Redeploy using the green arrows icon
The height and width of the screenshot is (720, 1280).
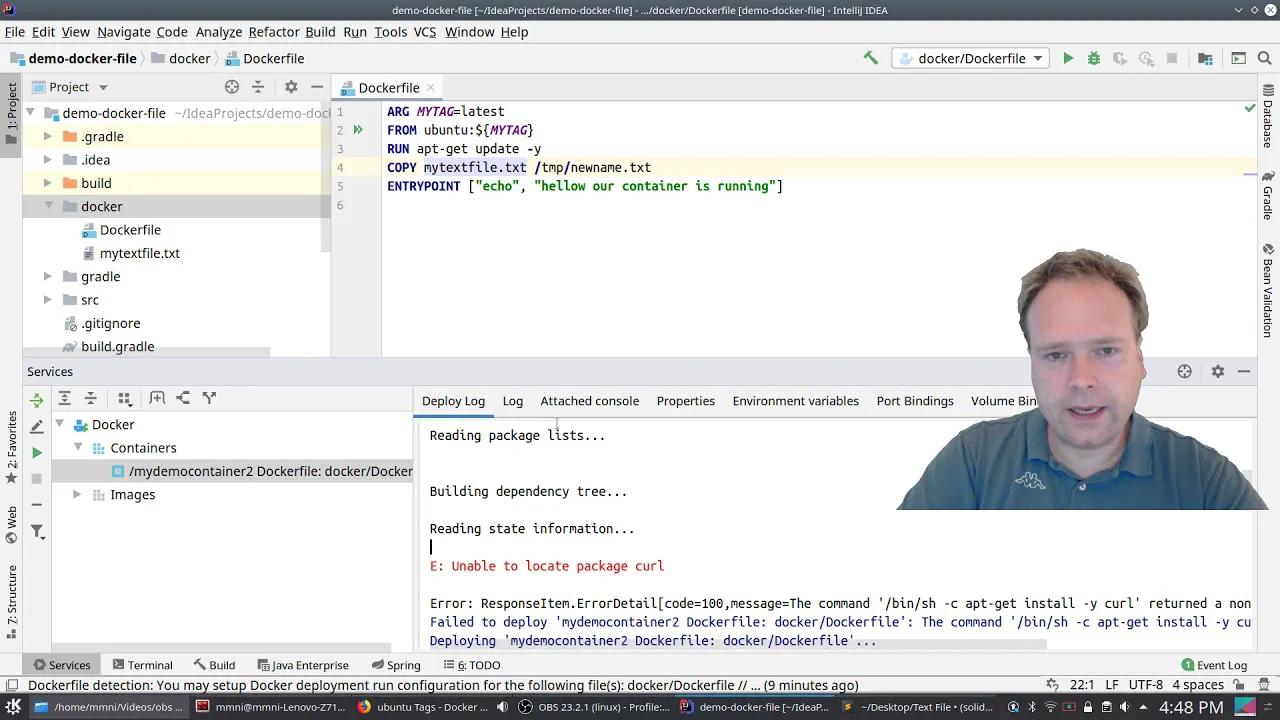coord(37,399)
